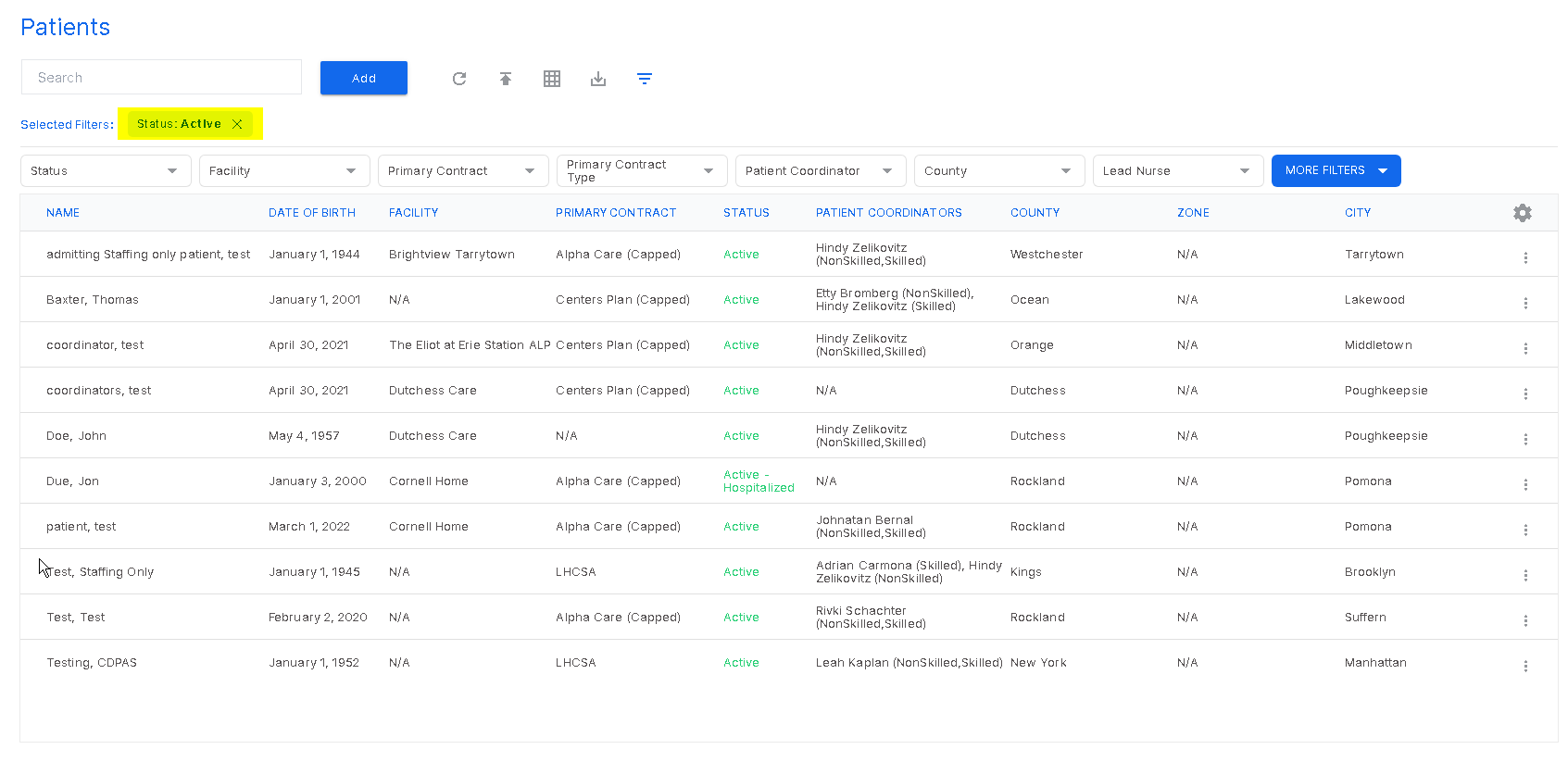Click Westchester county cell
This screenshot has height=762, width=1568.
point(1047,255)
